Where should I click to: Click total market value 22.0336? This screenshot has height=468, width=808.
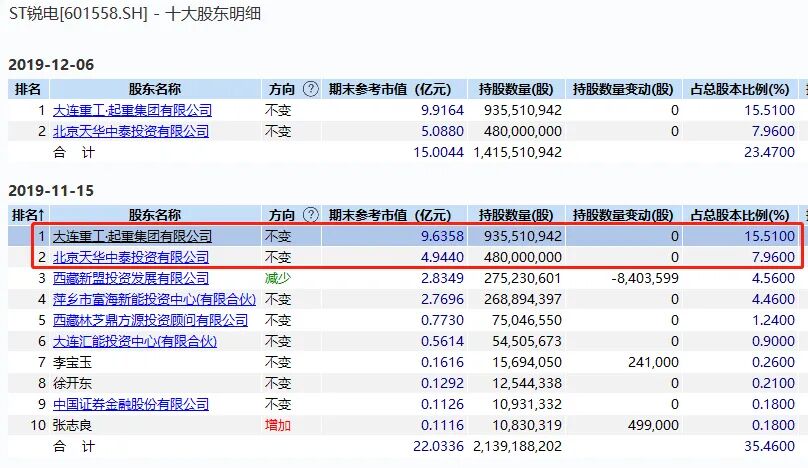click(439, 446)
